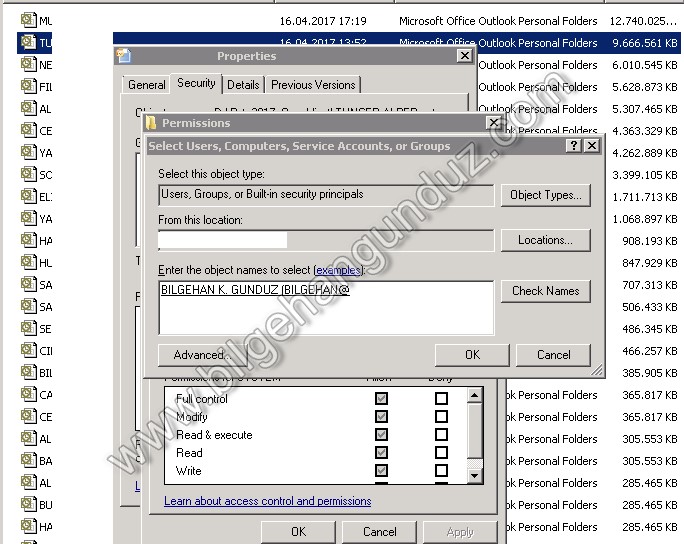Open the access control and permissions link
This screenshot has height=544, width=684.
[x=267, y=501]
